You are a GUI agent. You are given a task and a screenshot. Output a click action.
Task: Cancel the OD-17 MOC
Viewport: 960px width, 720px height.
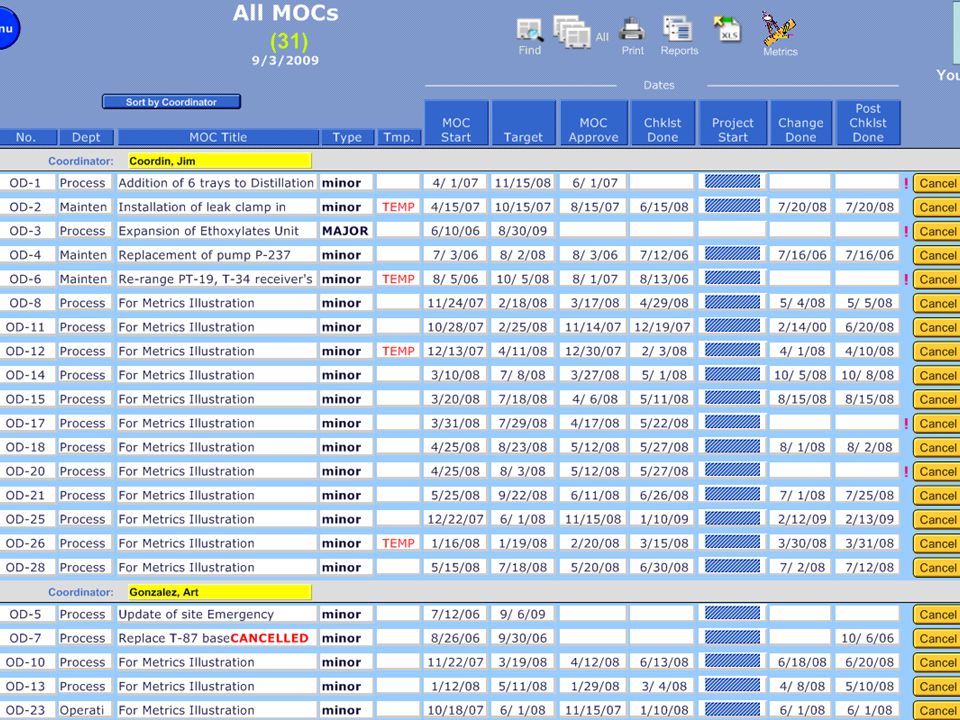(937, 424)
